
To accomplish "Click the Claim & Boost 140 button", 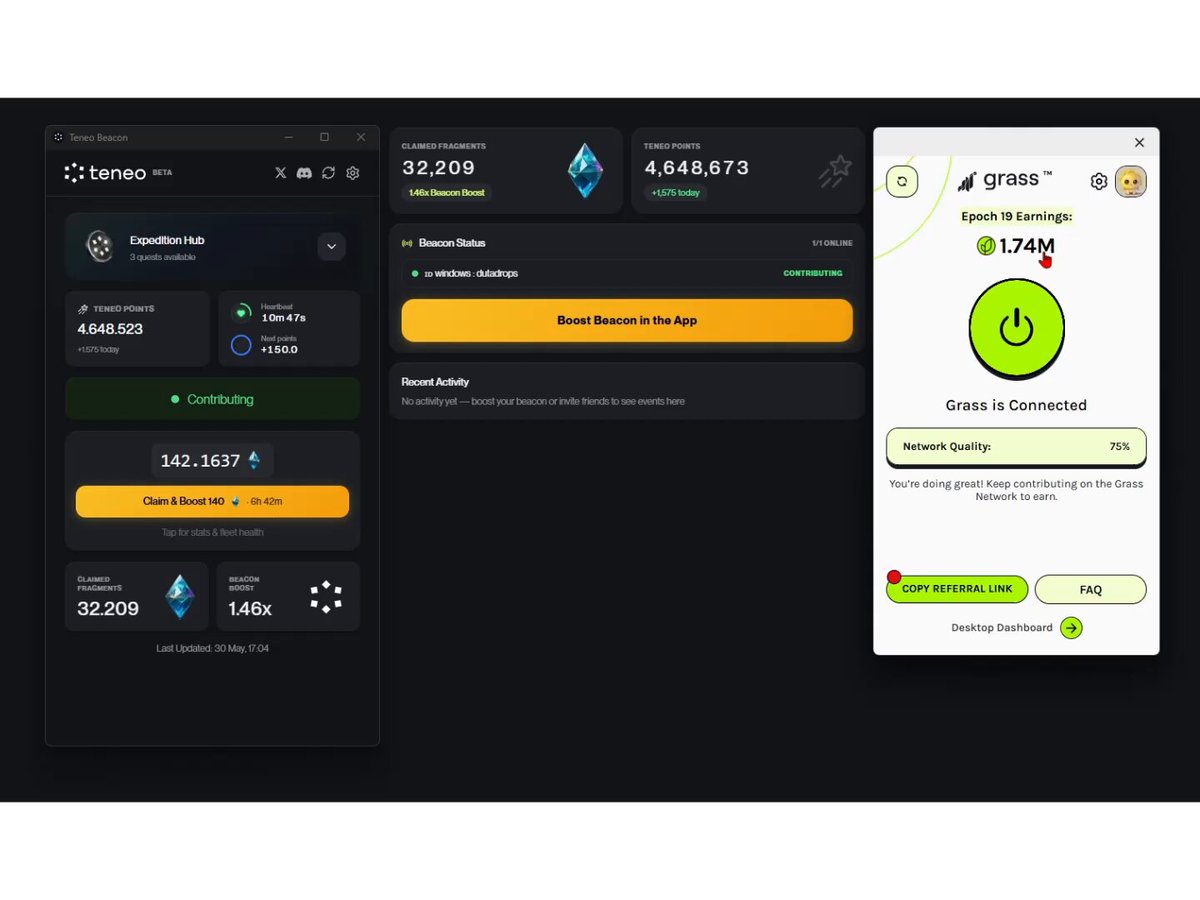I will point(212,501).
